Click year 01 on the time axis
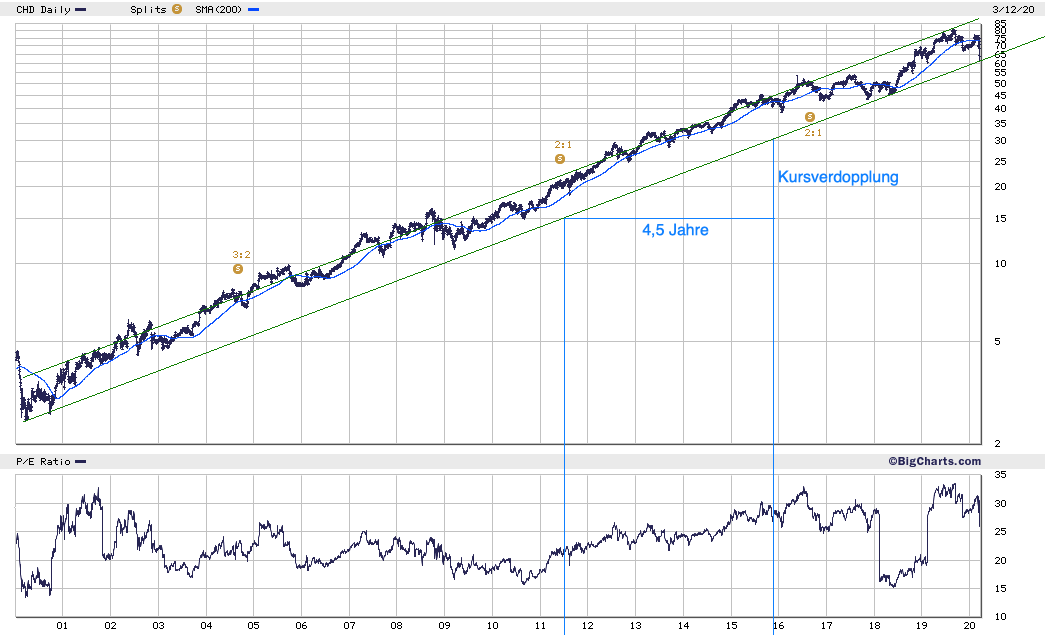The height and width of the screenshot is (635, 1045). pos(62,626)
